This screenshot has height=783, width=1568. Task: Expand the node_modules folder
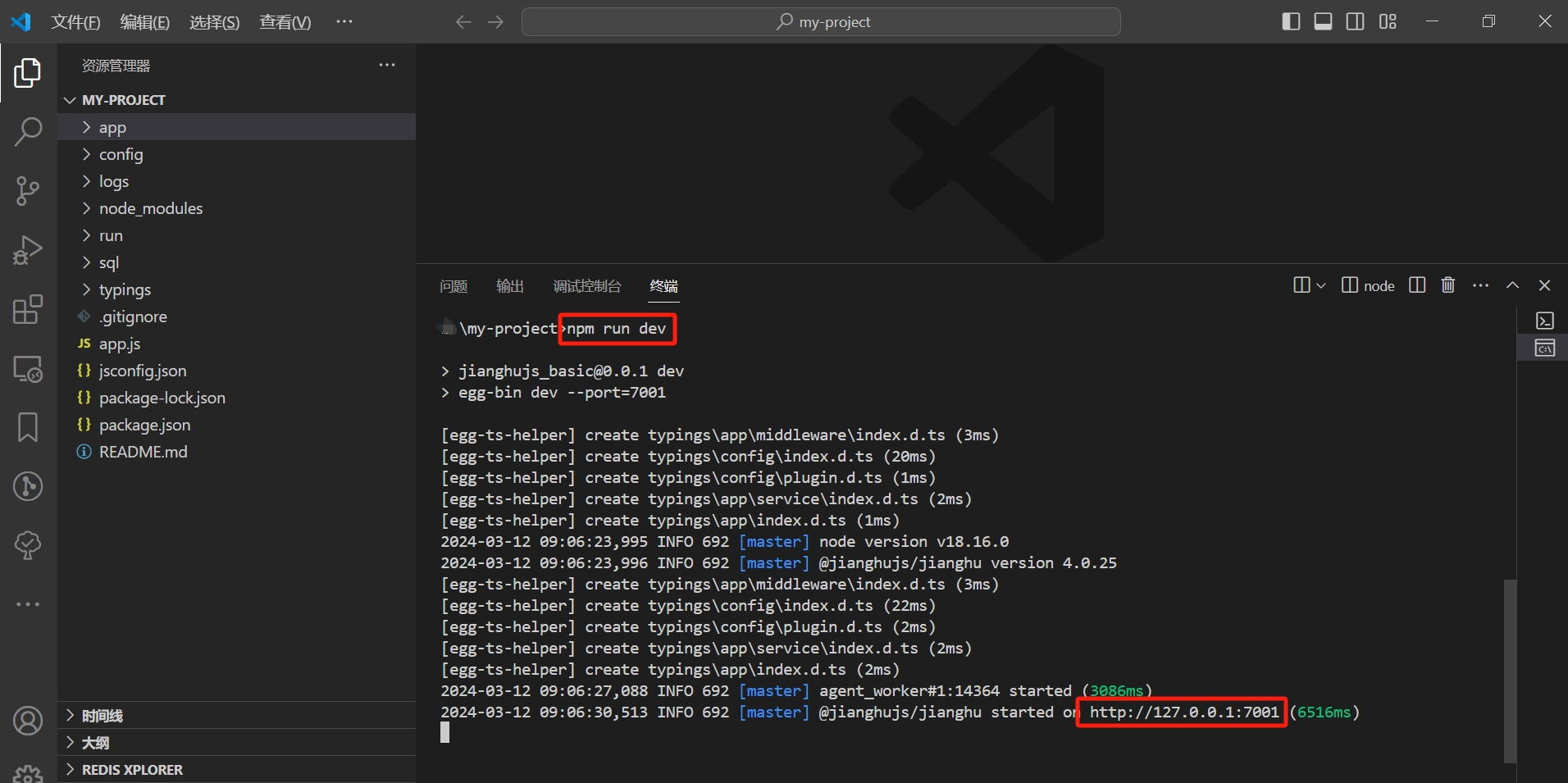[151, 208]
